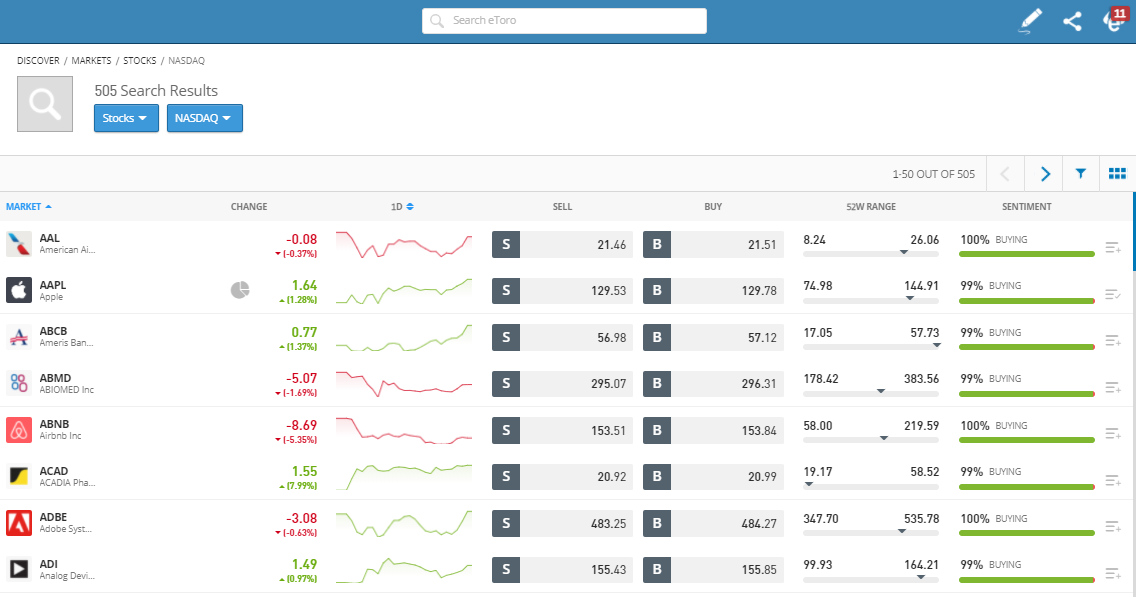Go to STOCKS breadcrumb
This screenshot has height=597, width=1136.
[x=140, y=61]
